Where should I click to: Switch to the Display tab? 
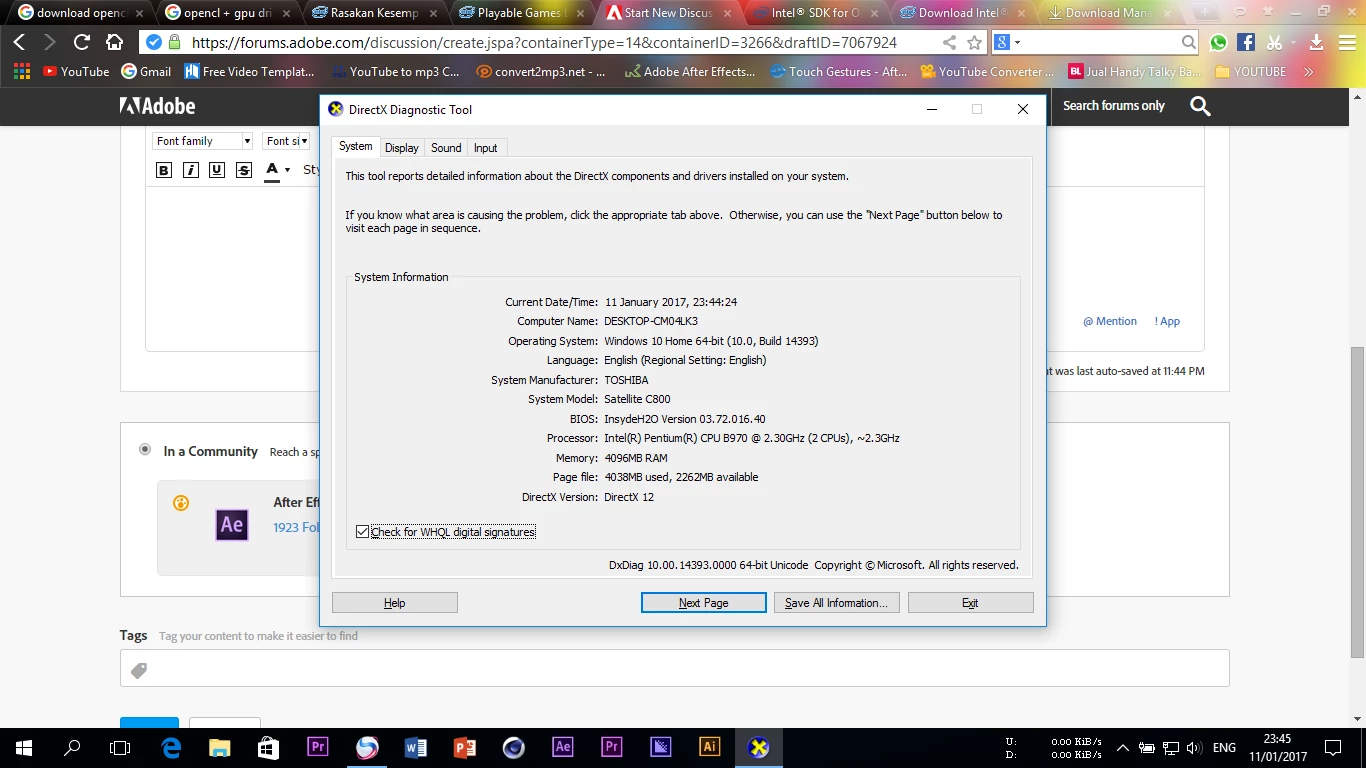pyautogui.click(x=402, y=148)
